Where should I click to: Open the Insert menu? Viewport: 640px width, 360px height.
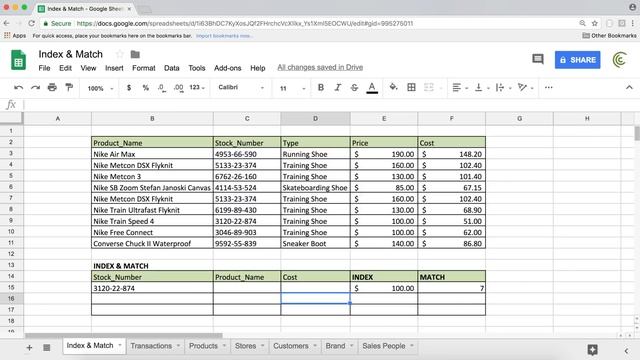[x=114, y=68]
